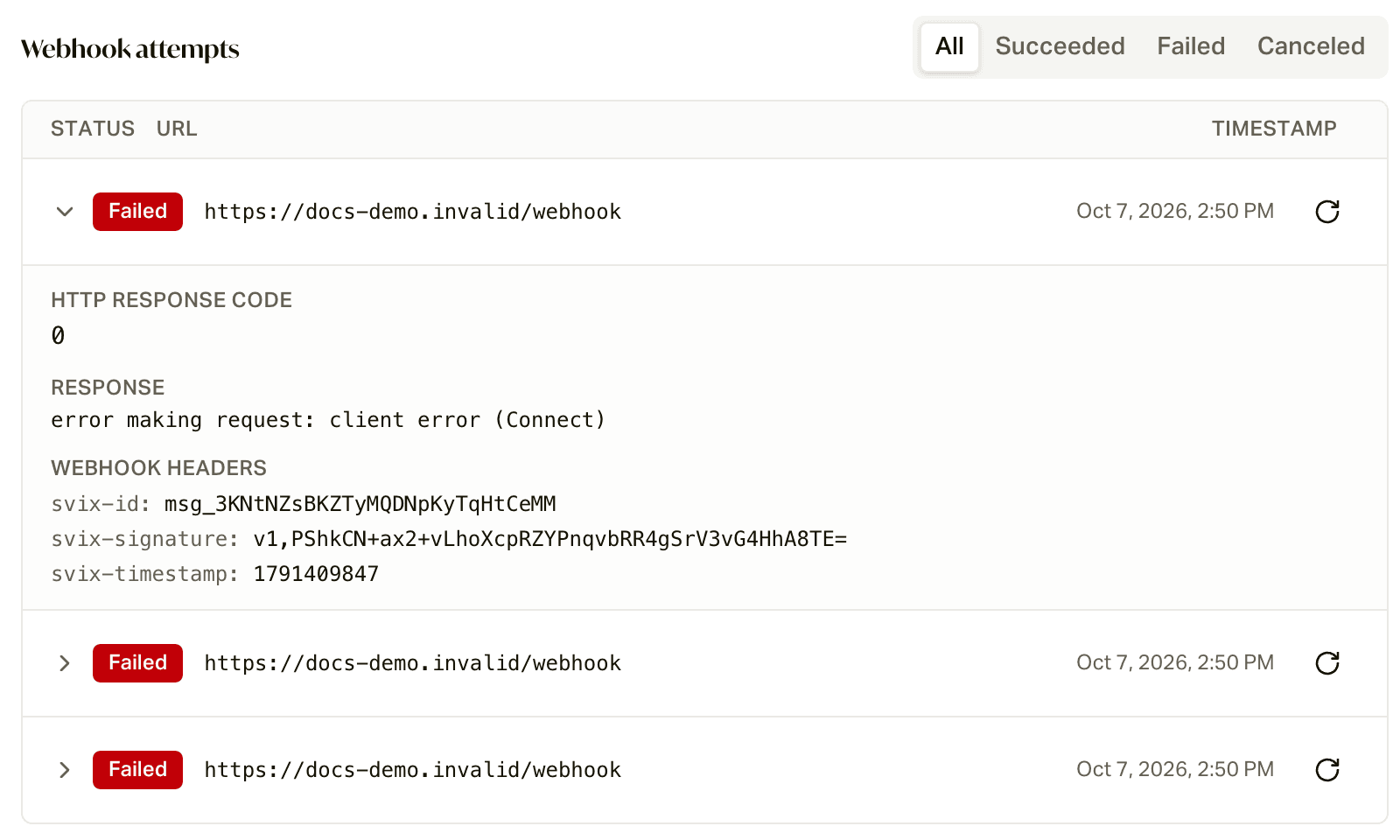1400x840 pixels.
Task: Expand the bottom failed attempt row
Action: point(65,770)
